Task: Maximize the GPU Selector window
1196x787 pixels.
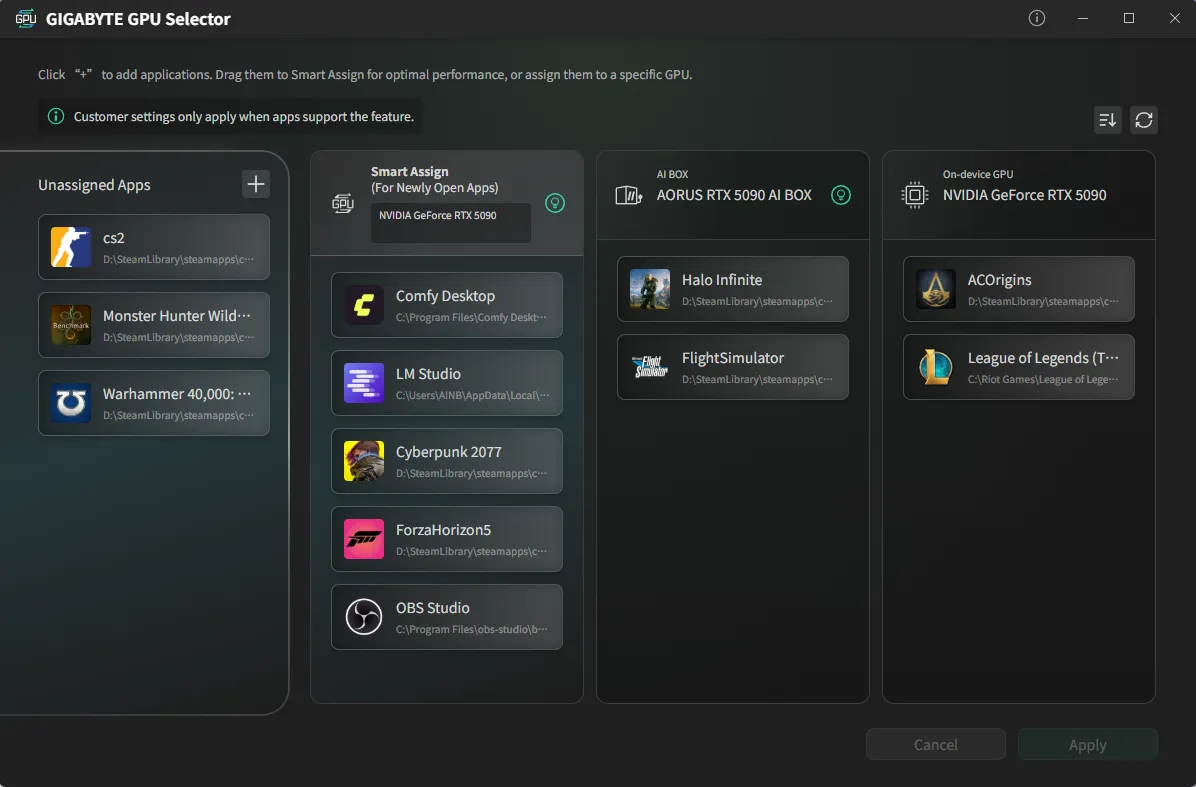Action: click(x=1129, y=18)
